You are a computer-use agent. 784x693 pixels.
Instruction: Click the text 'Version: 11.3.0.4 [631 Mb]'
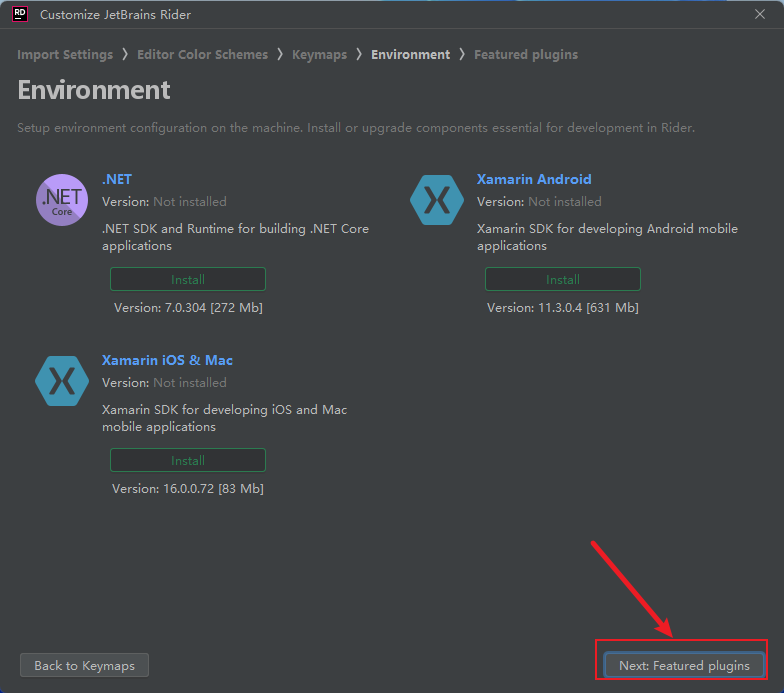coord(563,308)
